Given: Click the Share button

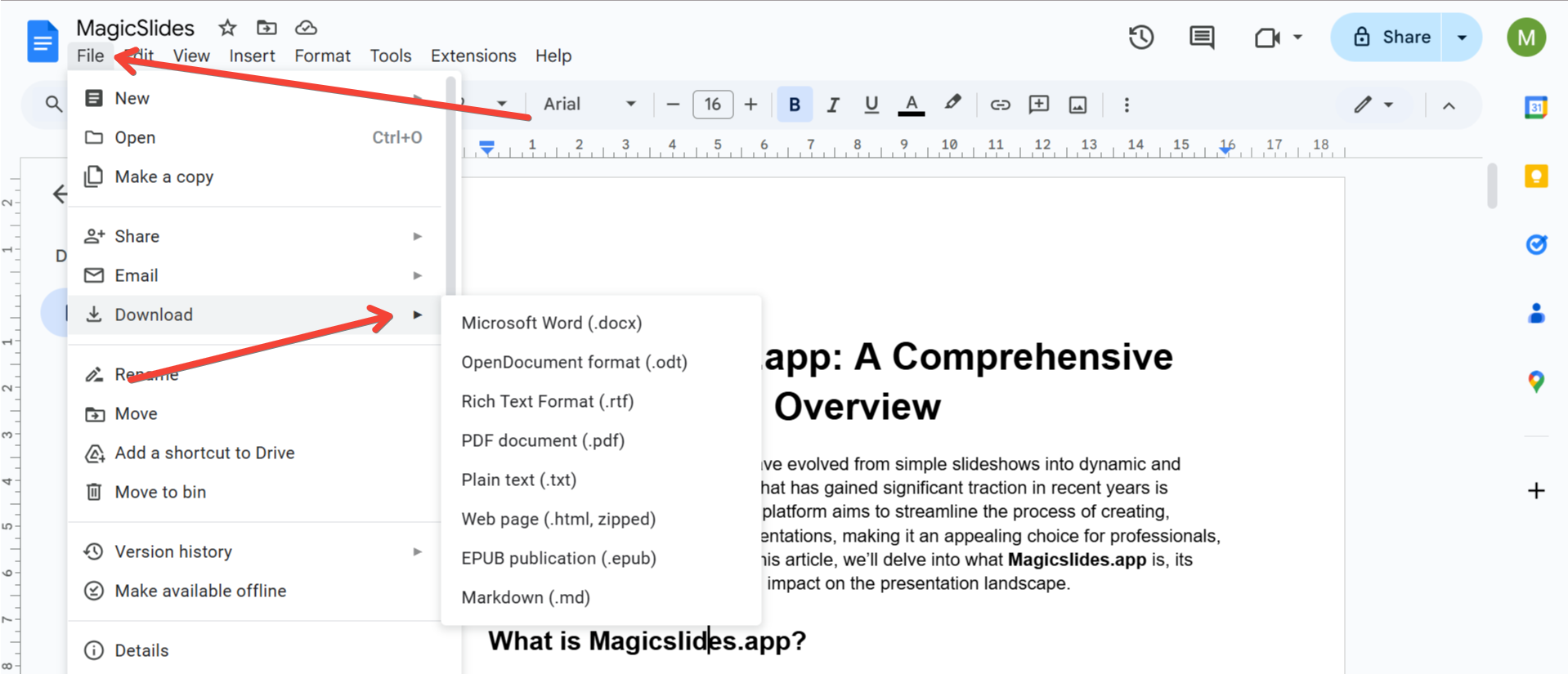Looking at the screenshot, I should 1390,38.
